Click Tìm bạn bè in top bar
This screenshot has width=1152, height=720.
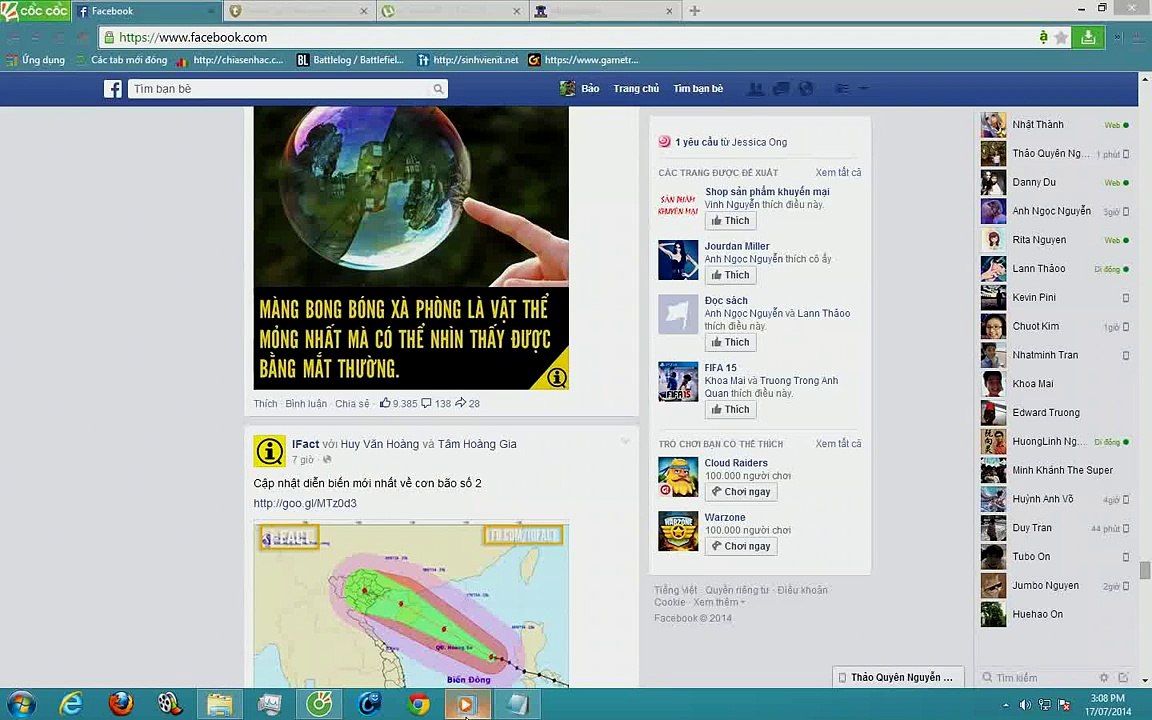tap(698, 89)
